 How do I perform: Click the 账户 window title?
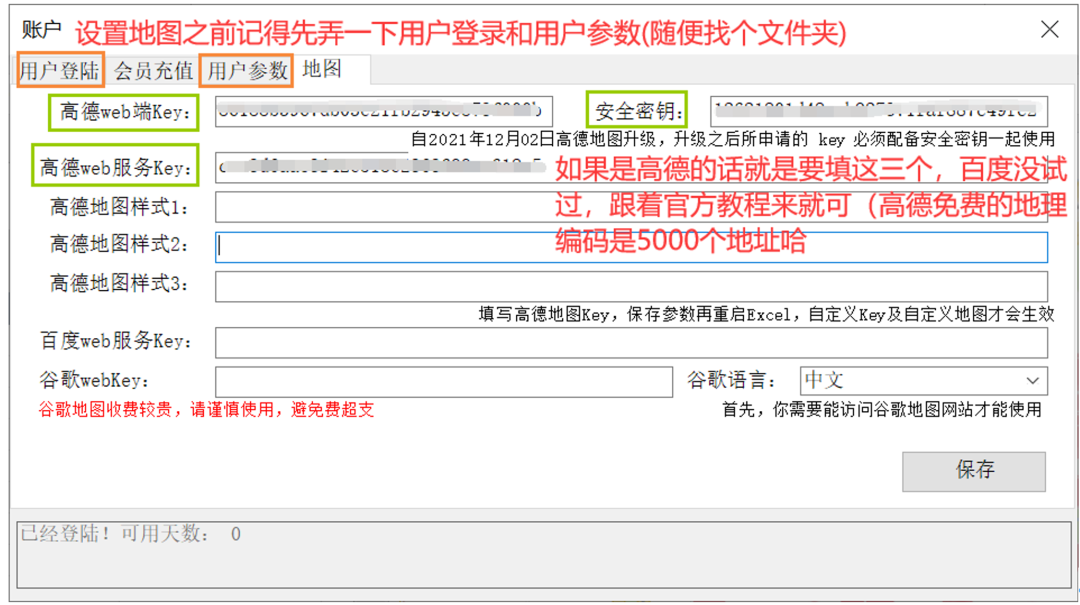tap(41, 30)
